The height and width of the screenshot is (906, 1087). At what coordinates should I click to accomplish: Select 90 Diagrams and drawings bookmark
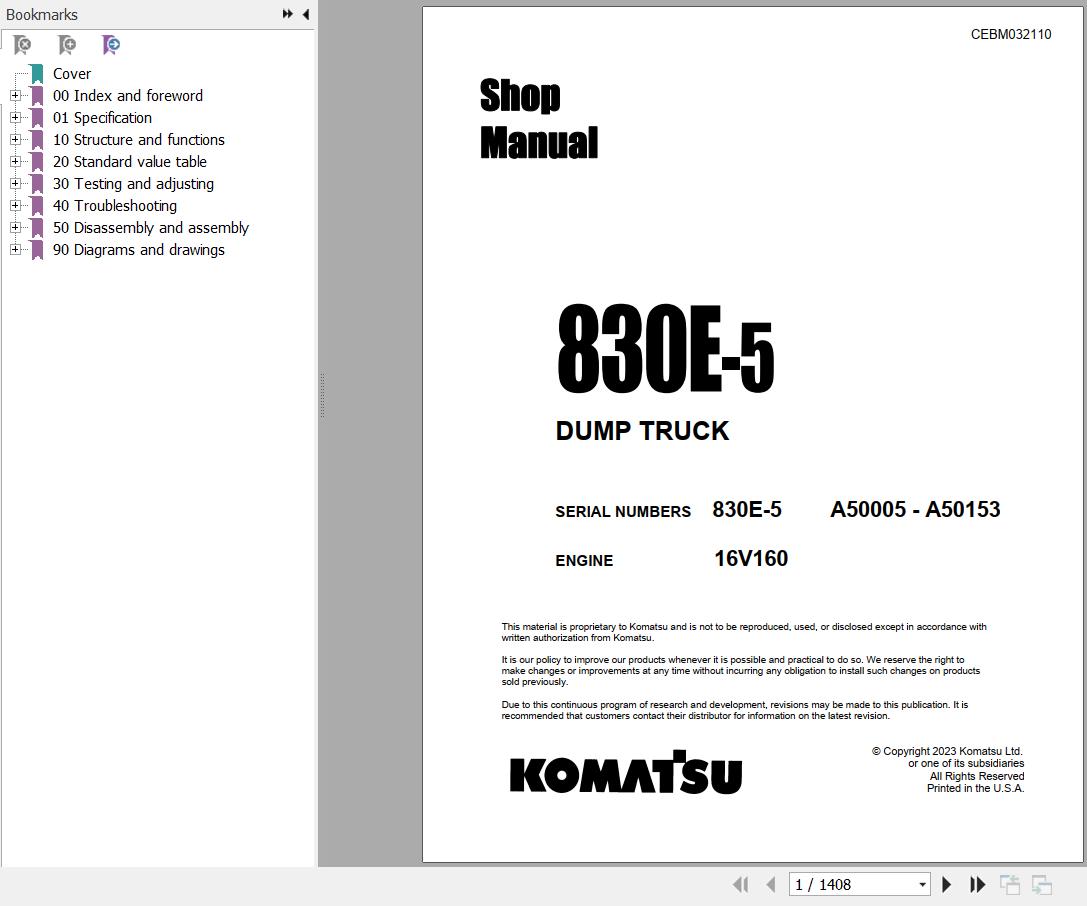(x=139, y=250)
